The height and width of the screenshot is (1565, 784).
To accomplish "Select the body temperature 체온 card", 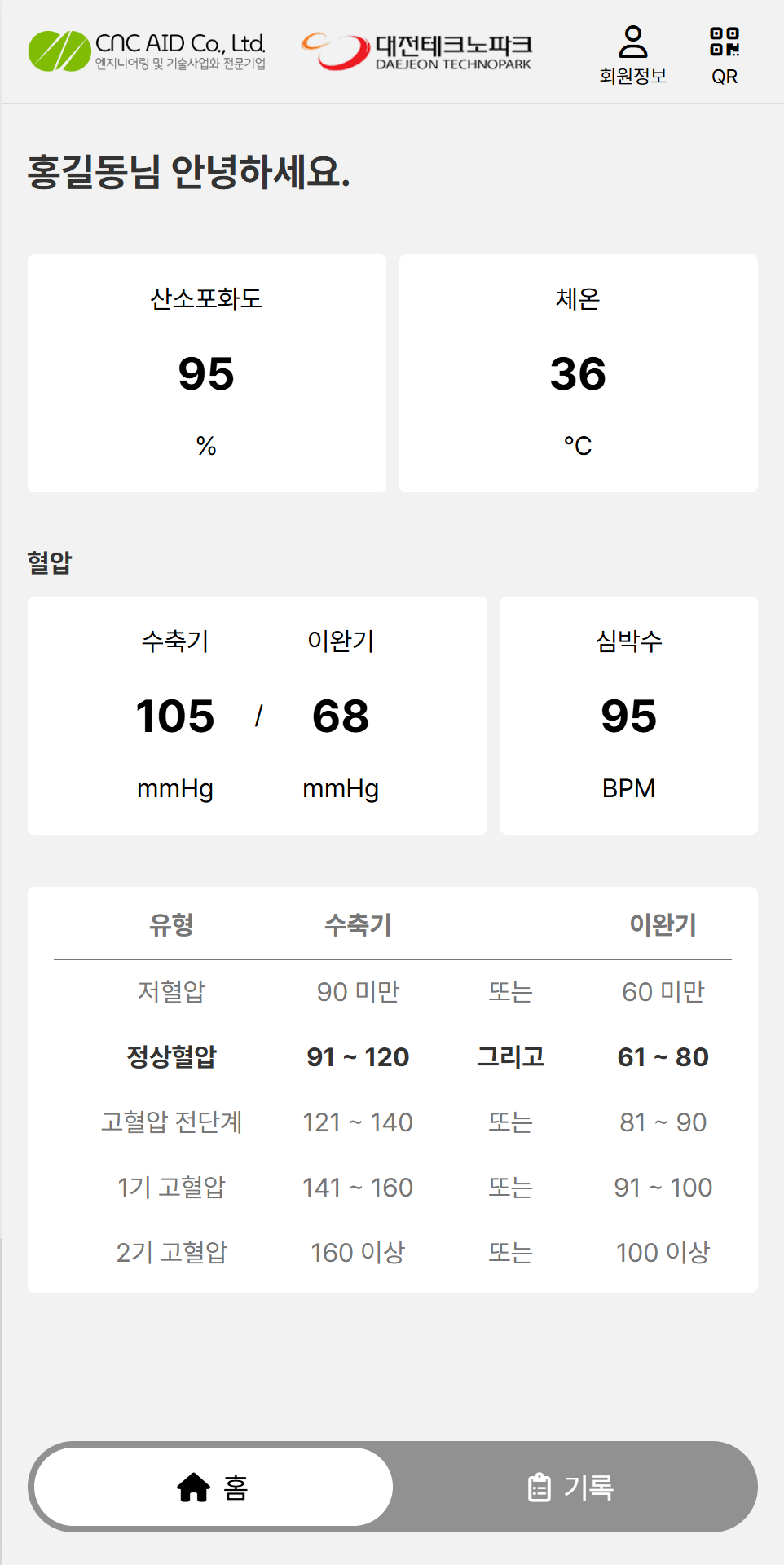I will [580, 371].
